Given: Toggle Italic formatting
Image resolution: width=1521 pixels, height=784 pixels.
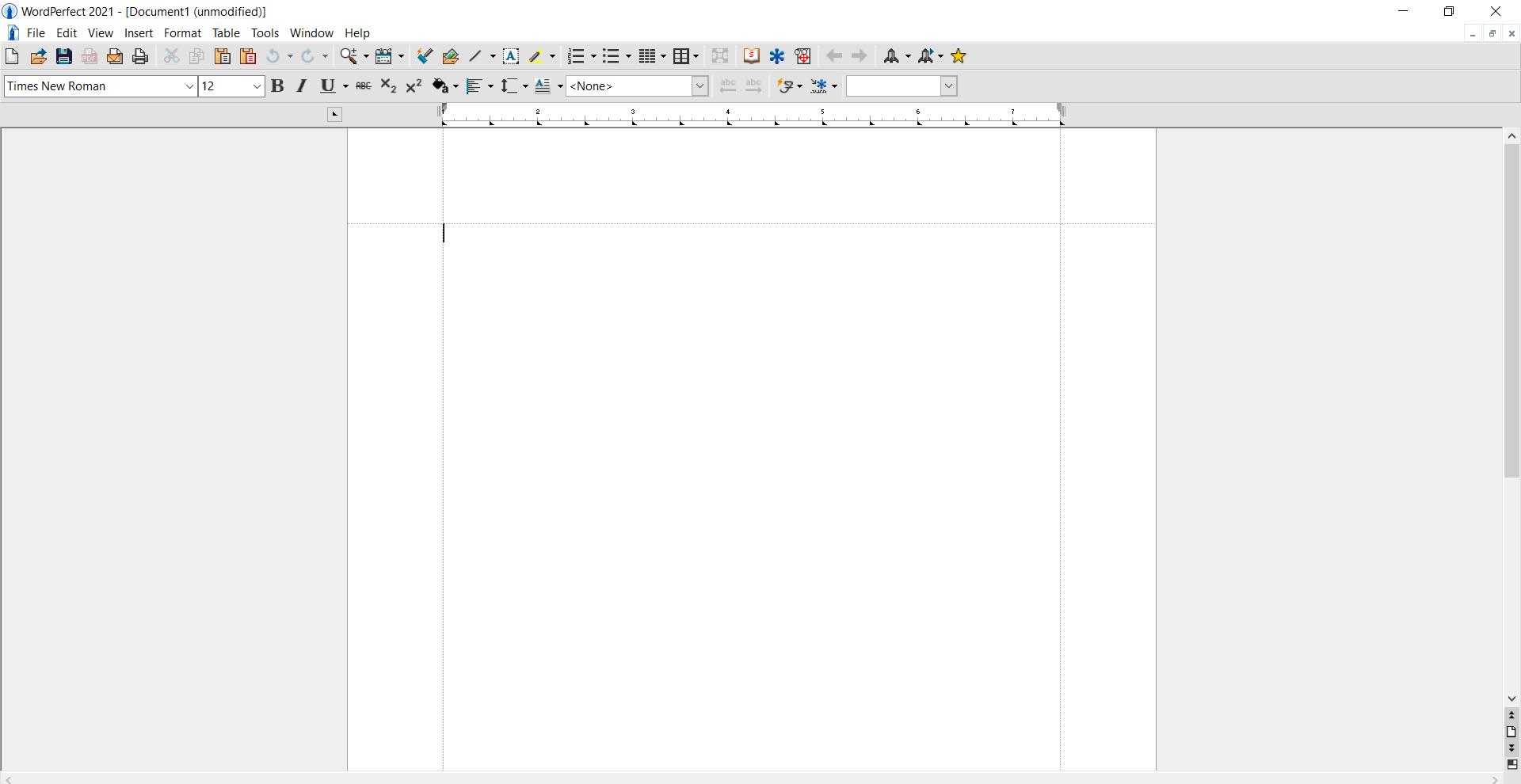Looking at the screenshot, I should (x=302, y=86).
